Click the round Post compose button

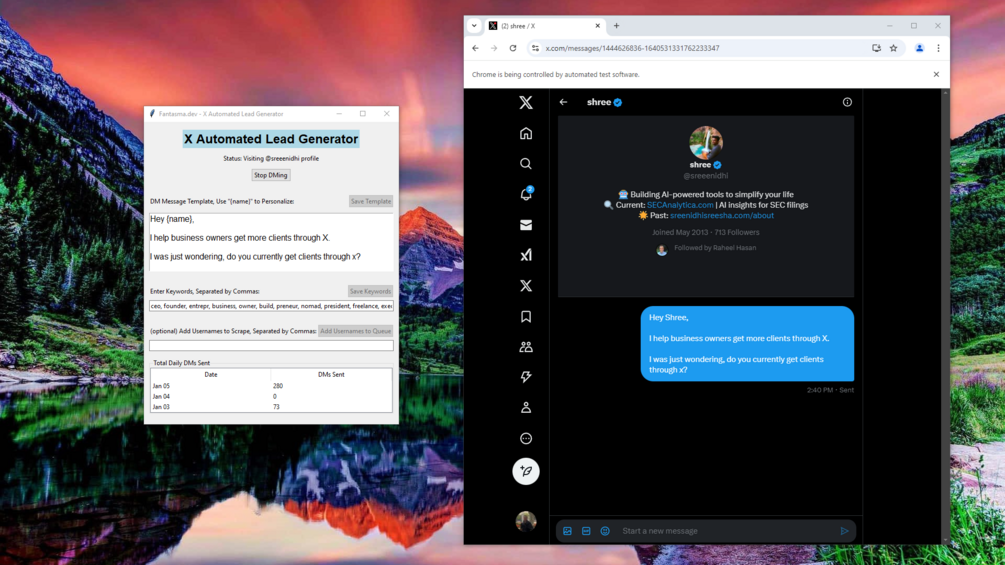point(526,471)
